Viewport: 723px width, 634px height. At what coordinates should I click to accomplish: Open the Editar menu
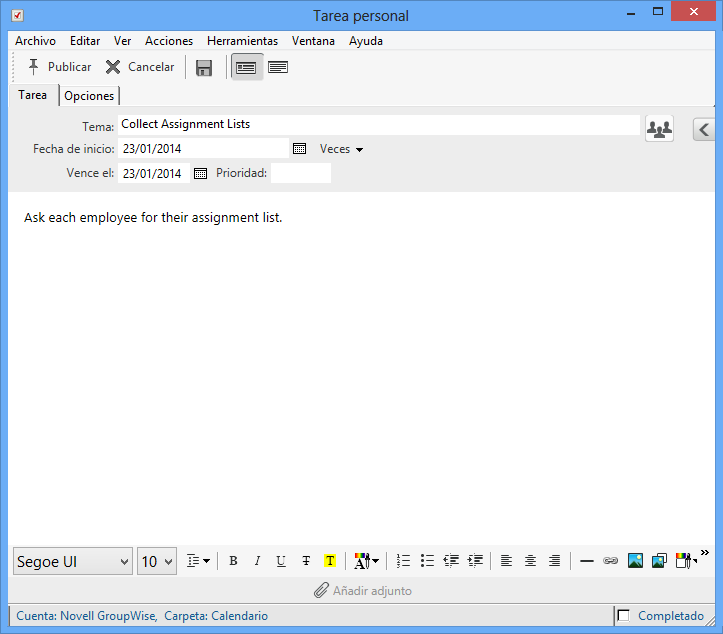[85, 41]
